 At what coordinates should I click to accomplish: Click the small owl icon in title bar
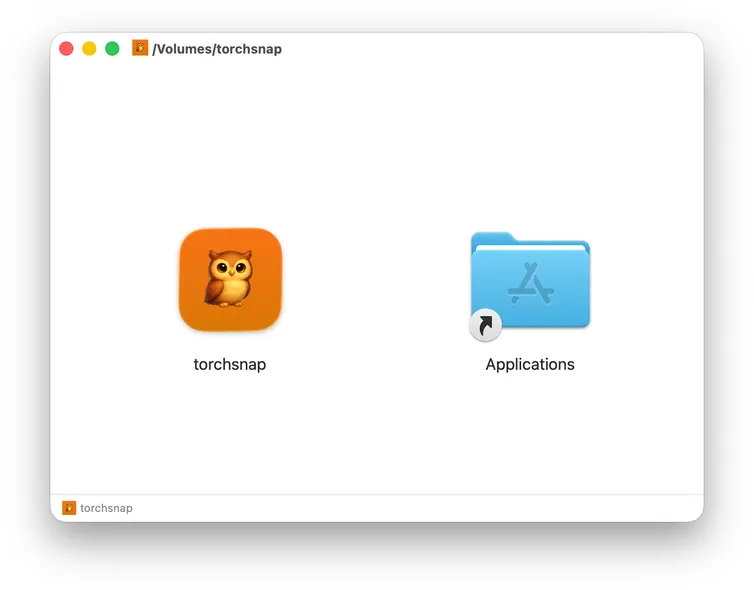point(140,48)
